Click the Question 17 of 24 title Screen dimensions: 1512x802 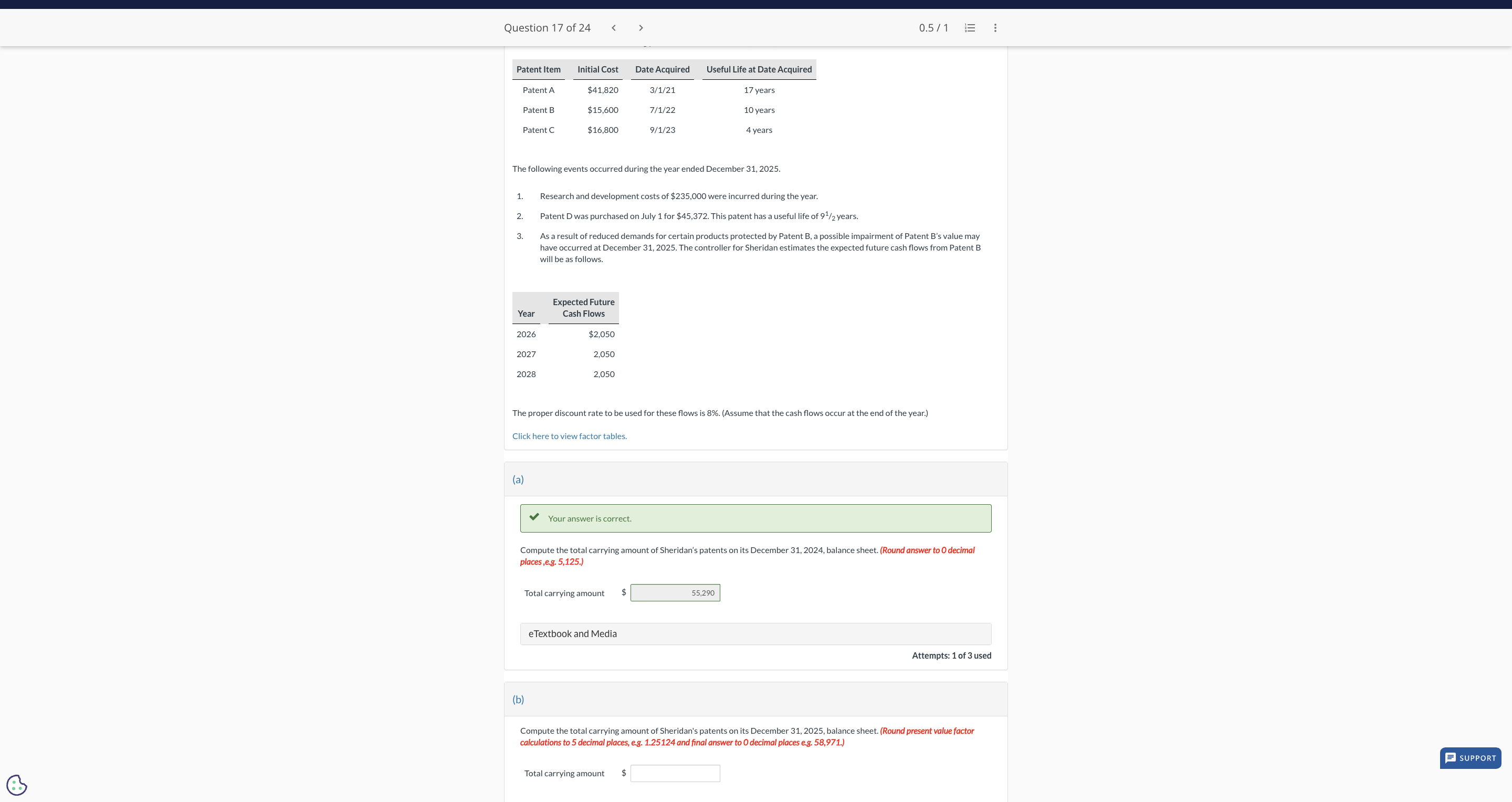[x=547, y=28]
